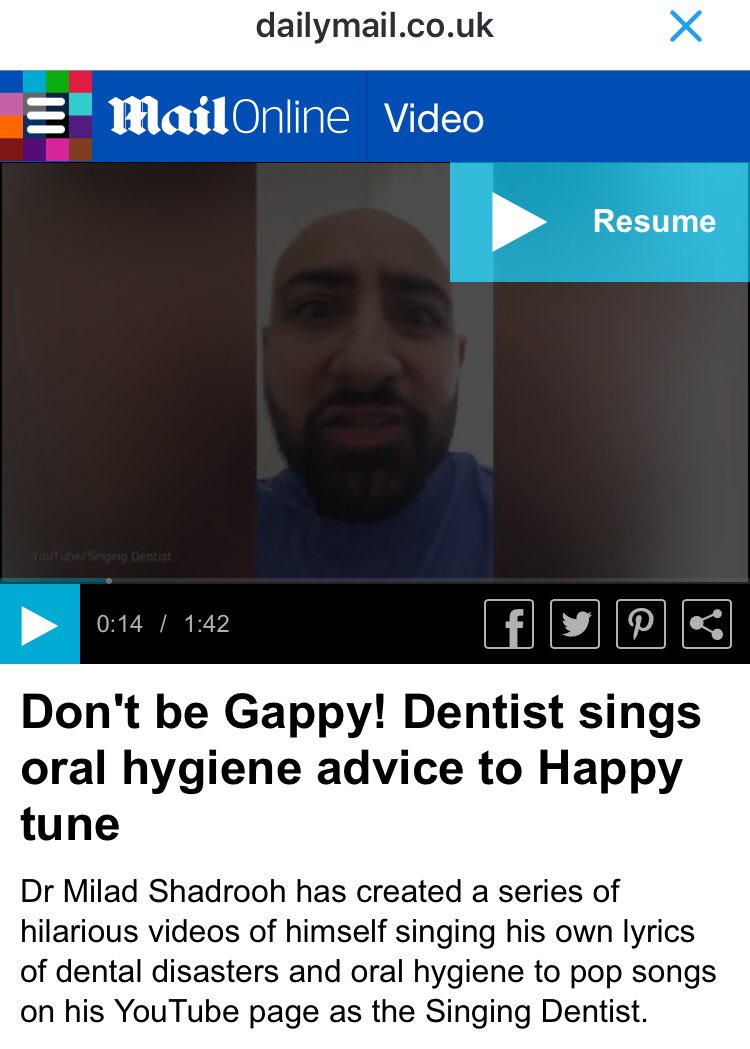Click the 1:42 total duration label
Image resolution: width=750 pixels, height=1049 pixels.
click(207, 624)
